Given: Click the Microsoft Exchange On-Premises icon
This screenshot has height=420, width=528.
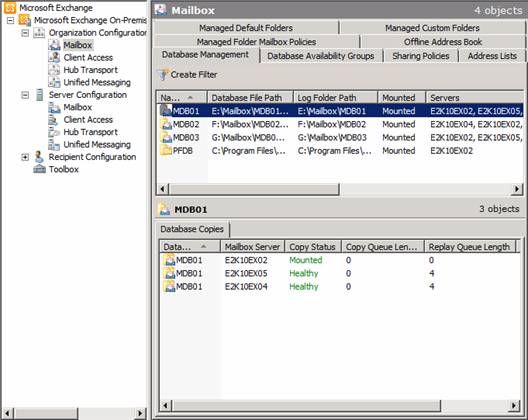Looking at the screenshot, I should tap(25, 20).
